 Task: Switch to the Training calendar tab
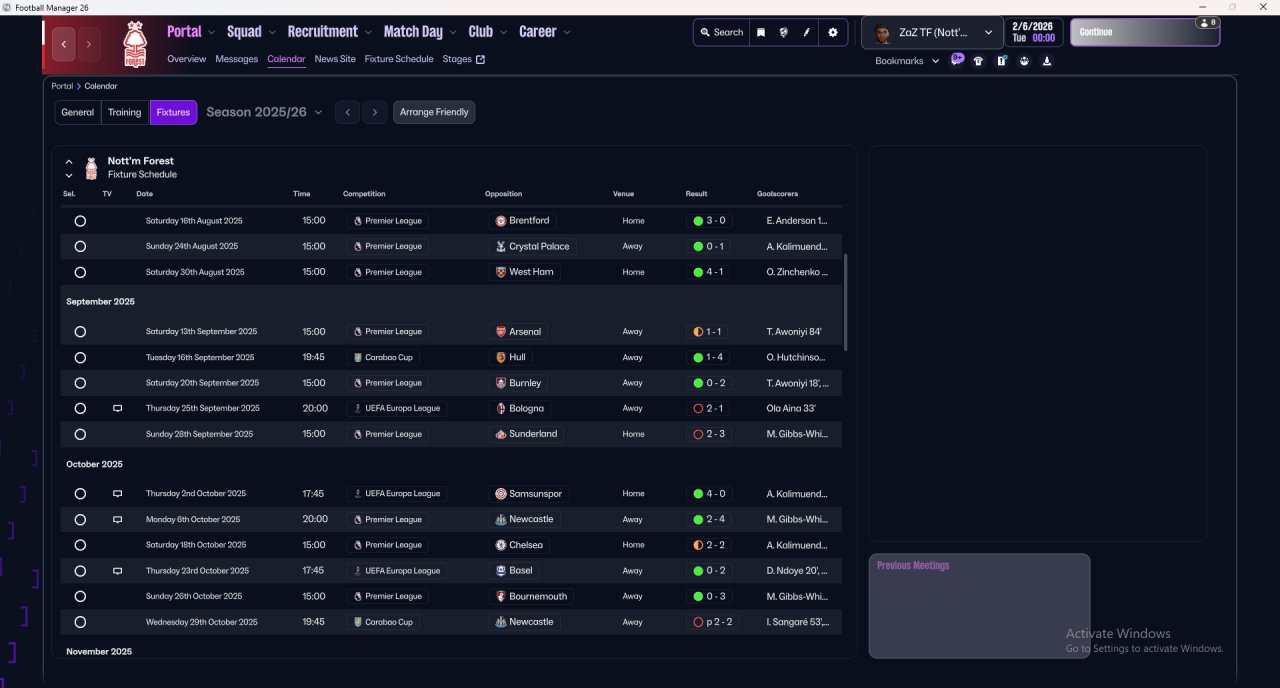(x=125, y=112)
